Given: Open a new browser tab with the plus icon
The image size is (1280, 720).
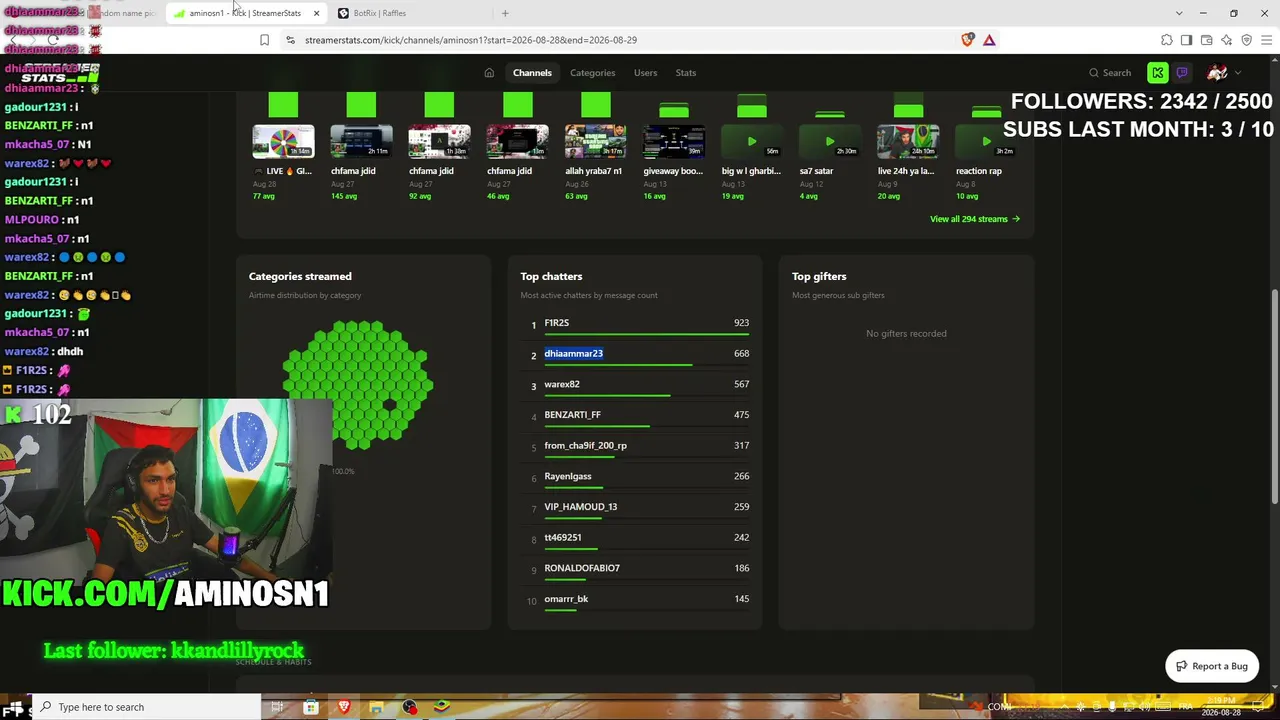Looking at the screenshot, I should click(x=505, y=13).
